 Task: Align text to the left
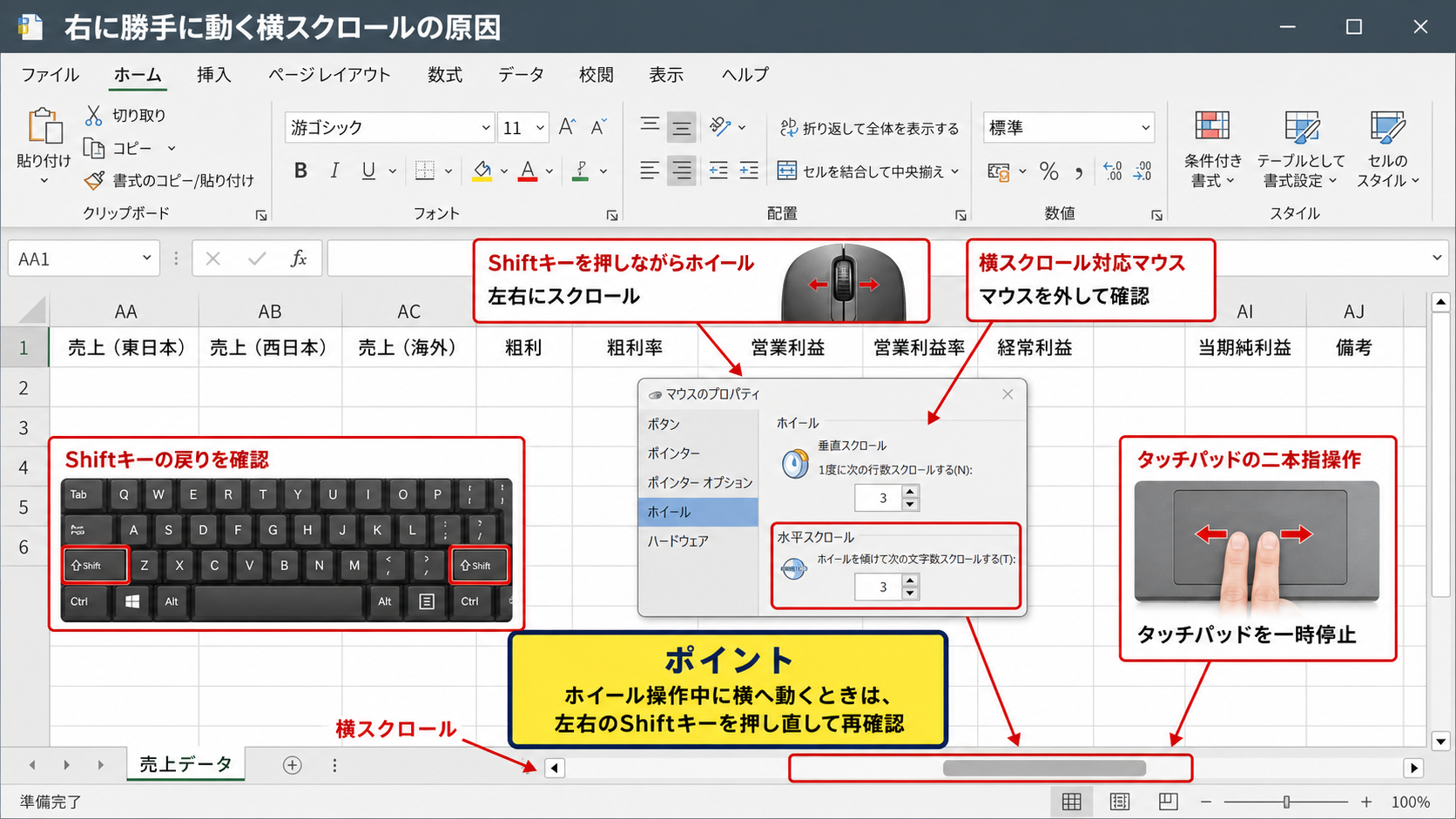[x=650, y=171]
